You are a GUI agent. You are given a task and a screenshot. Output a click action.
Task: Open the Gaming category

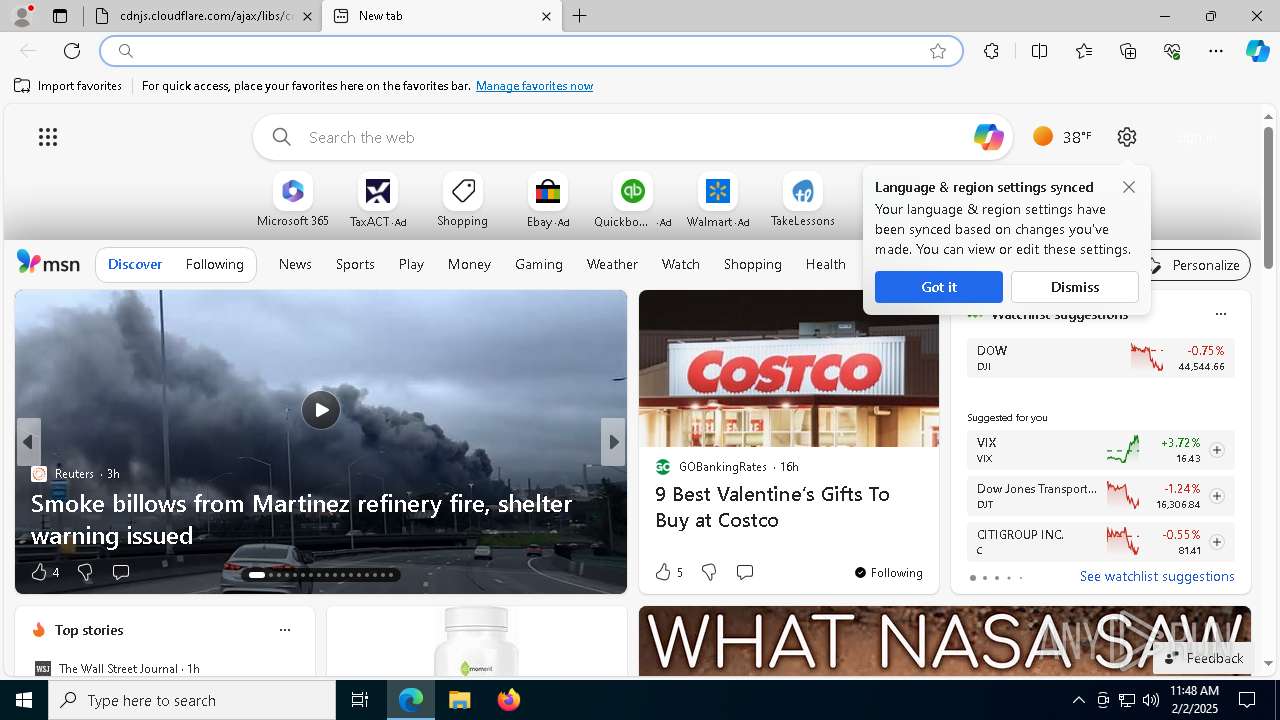(x=539, y=264)
